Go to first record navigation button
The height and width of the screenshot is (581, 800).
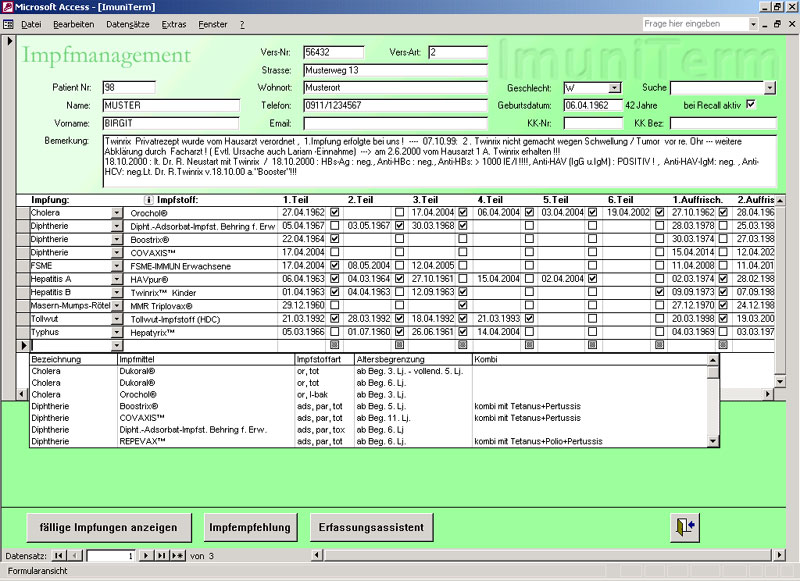pos(59,555)
